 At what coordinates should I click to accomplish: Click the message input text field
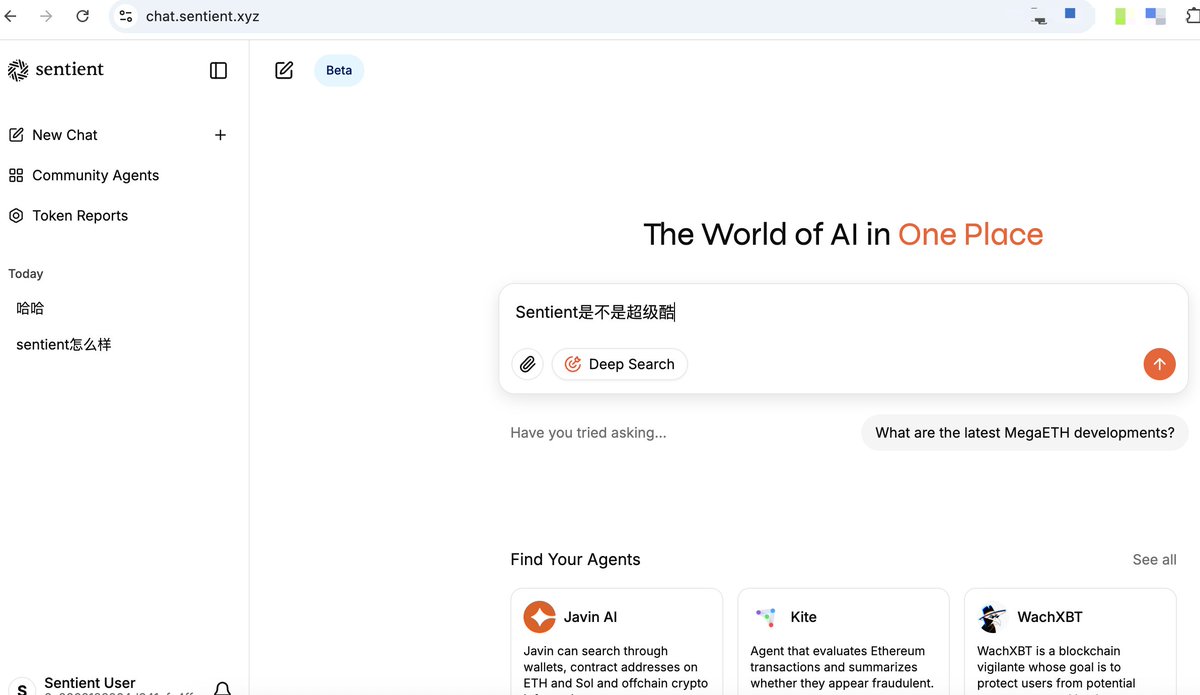[843, 312]
